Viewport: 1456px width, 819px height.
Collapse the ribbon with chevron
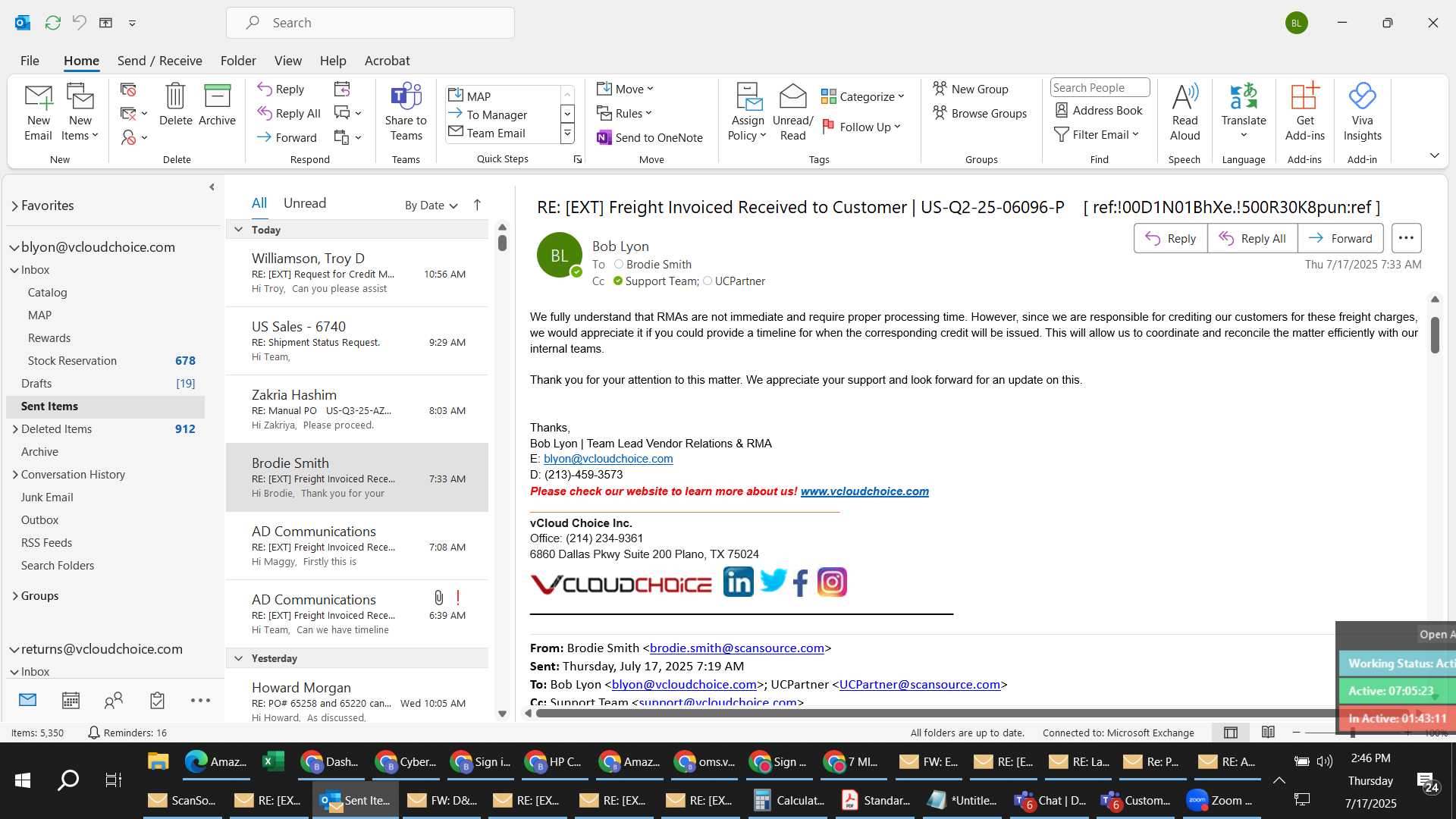[x=1434, y=155]
